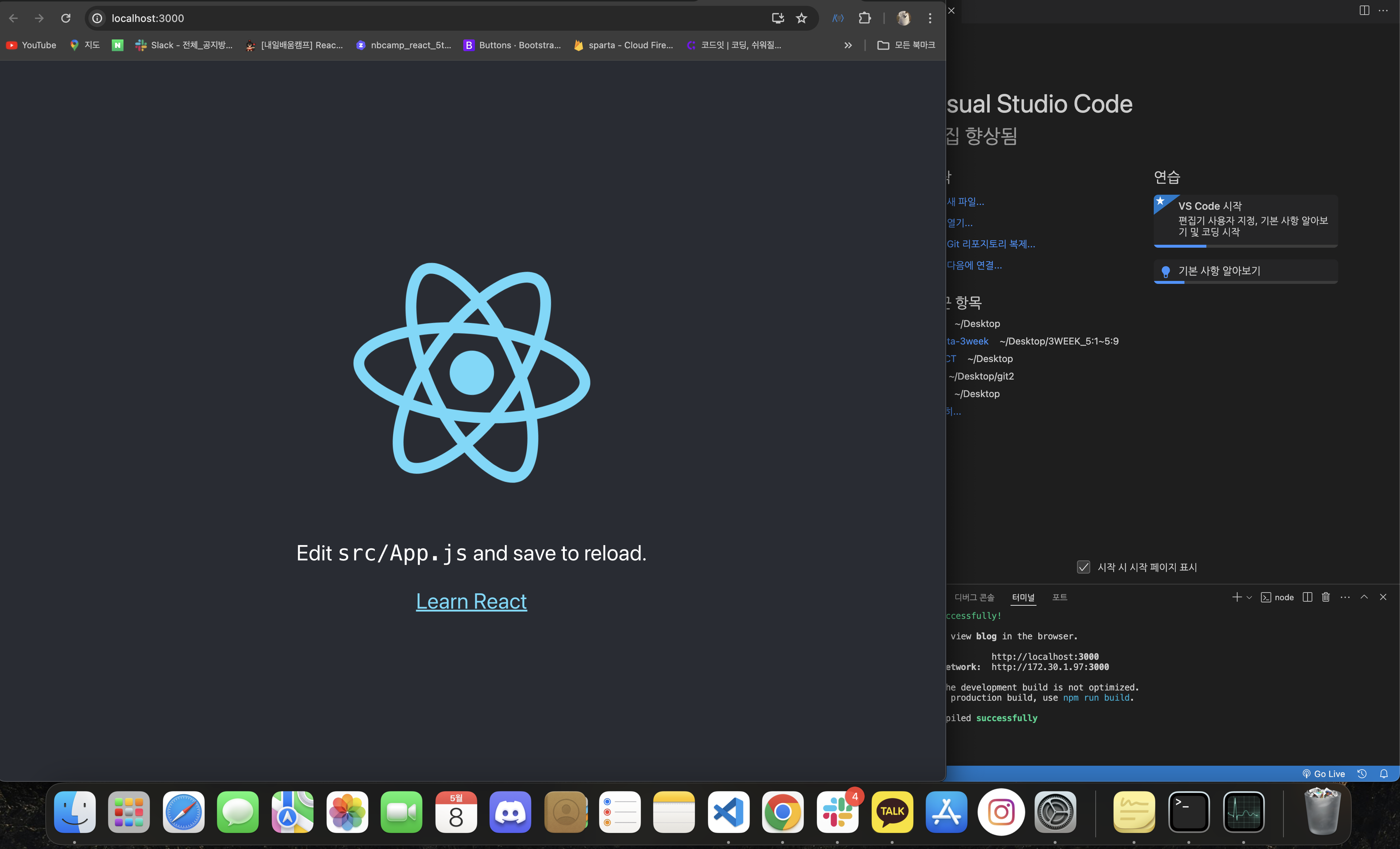Switch to the 포트 tab
1400x849 pixels.
[1059, 597]
